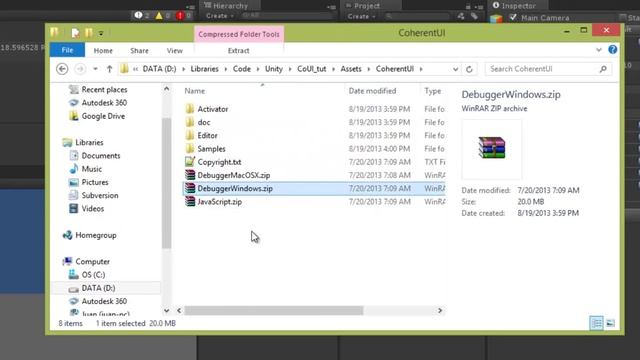Expand breadcrumb arrow after CoherentUI
The height and width of the screenshot is (360, 640).
click(421, 69)
